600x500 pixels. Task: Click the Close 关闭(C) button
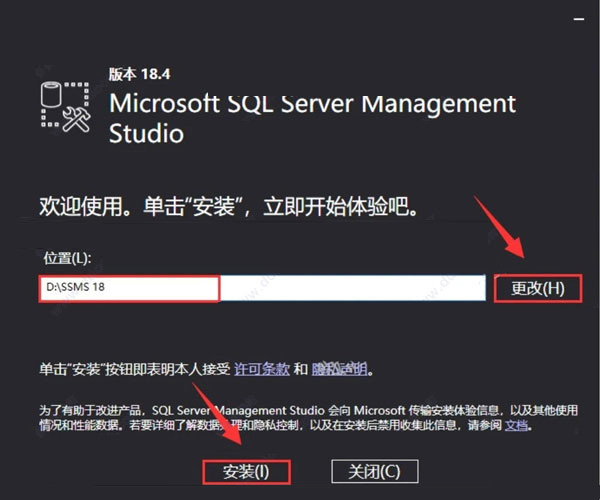tap(375, 472)
